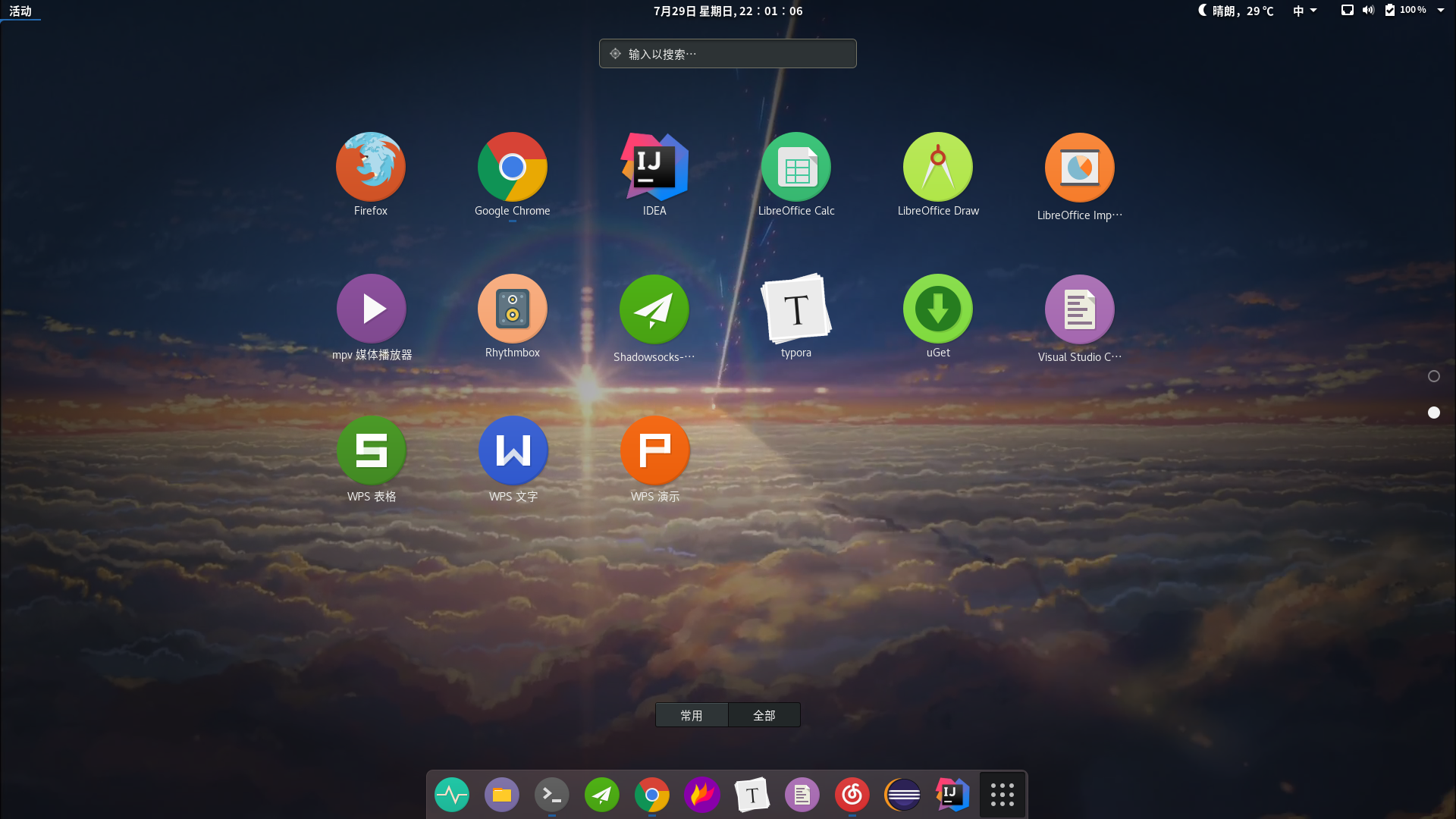Click the search input field
Viewport: 1456px width, 819px height.
coord(728,54)
